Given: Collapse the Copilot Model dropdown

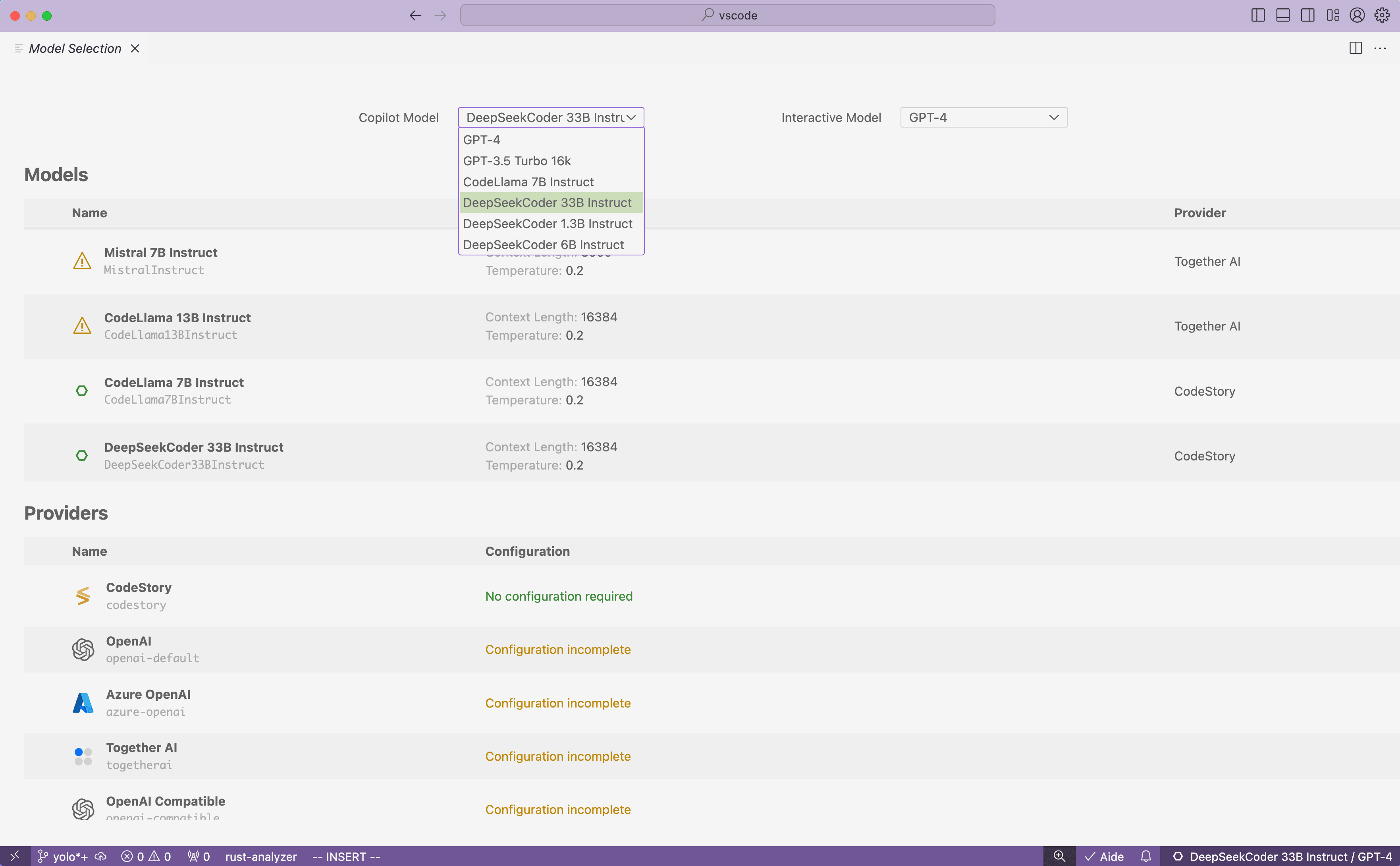Looking at the screenshot, I should (551, 118).
